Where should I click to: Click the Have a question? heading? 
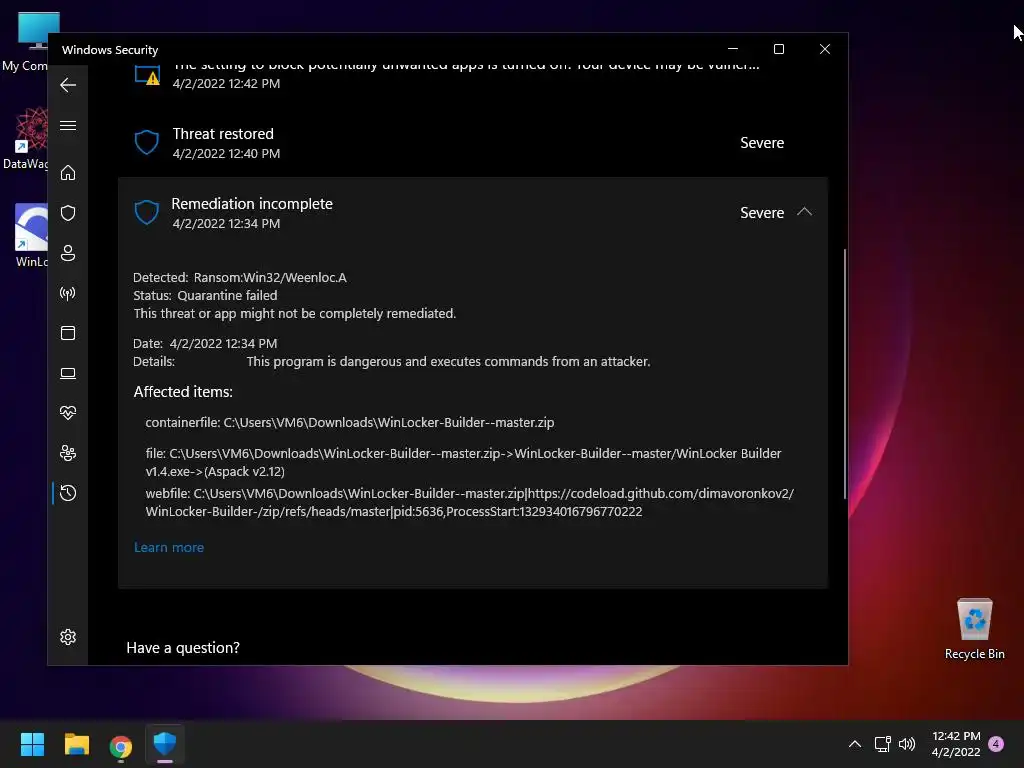pos(183,648)
